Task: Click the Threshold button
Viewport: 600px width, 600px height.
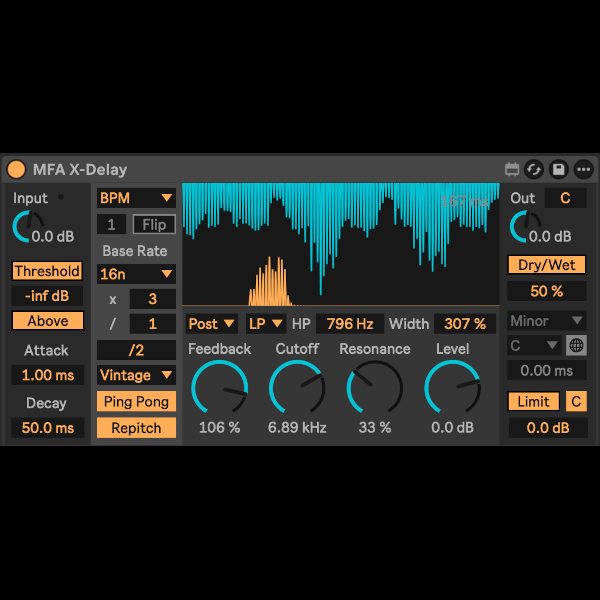Action: (x=47, y=271)
